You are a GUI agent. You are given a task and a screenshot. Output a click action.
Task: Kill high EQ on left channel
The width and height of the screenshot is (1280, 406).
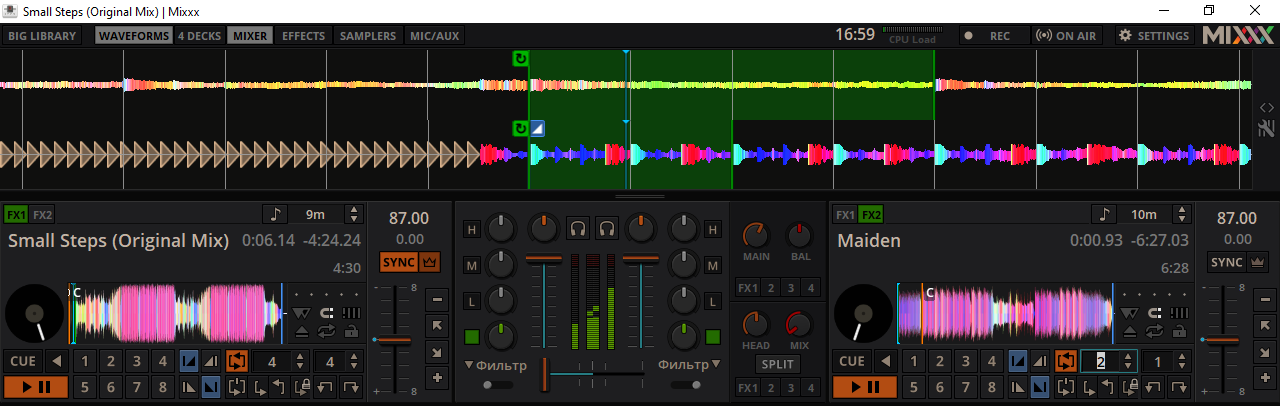471,230
